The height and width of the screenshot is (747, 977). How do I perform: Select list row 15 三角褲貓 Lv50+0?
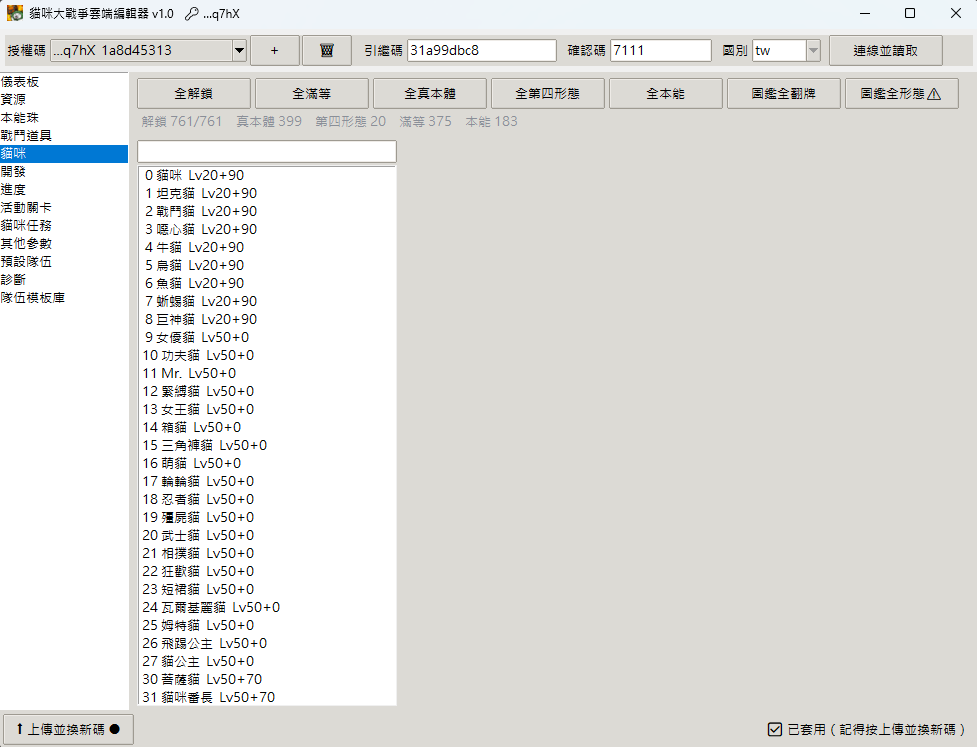pyautogui.click(x=267, y=445)
